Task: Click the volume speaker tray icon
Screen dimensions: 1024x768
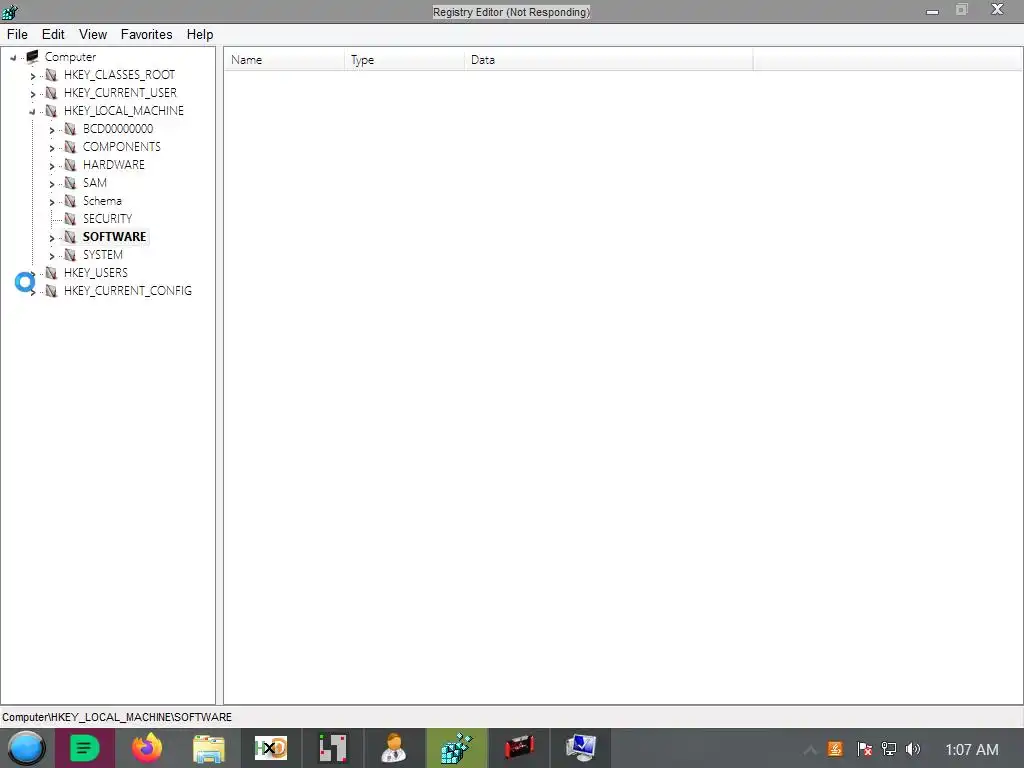Action: pyautogui.click(x=913, y=749)
